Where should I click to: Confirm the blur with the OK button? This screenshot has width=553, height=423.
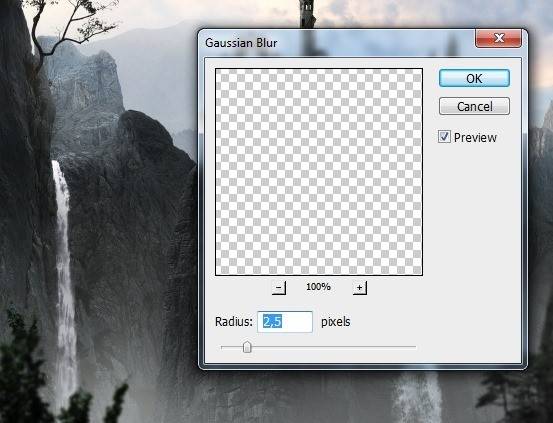coord(474,78)
